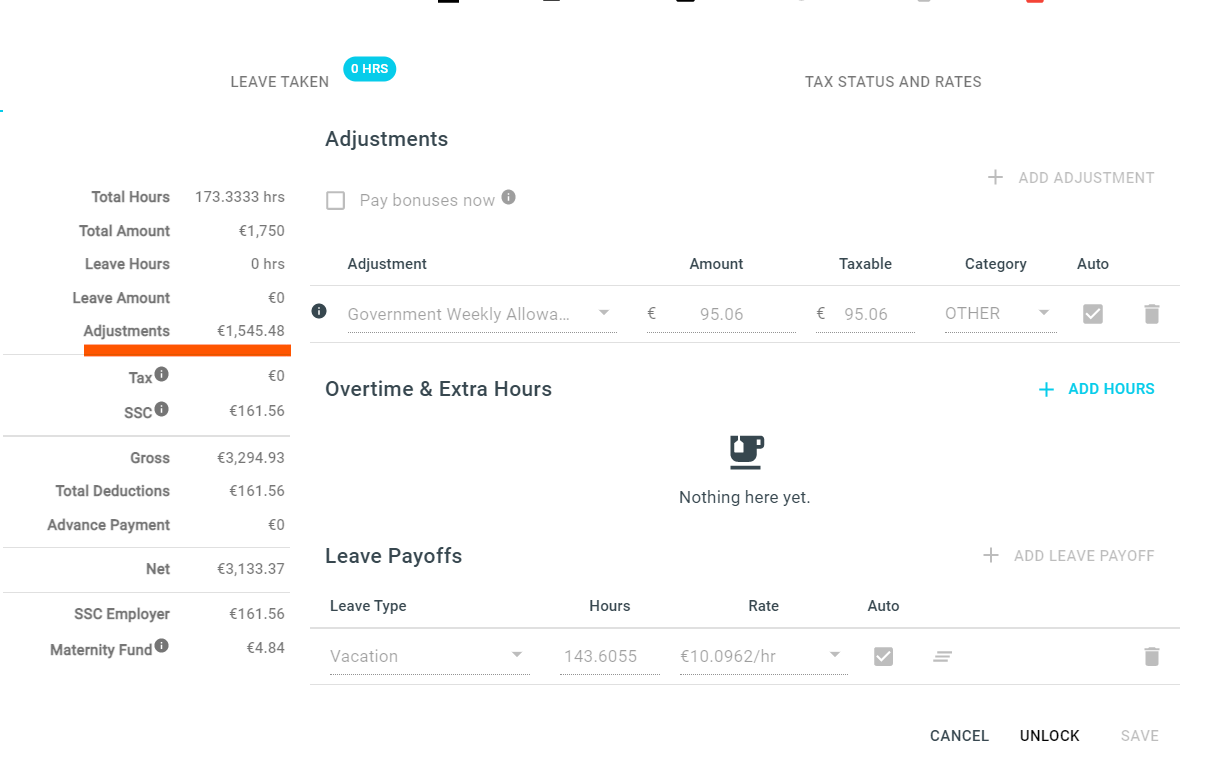Screen dimensions: 1206x766
Task: Click the Cancel button
Action: (959, 736)
